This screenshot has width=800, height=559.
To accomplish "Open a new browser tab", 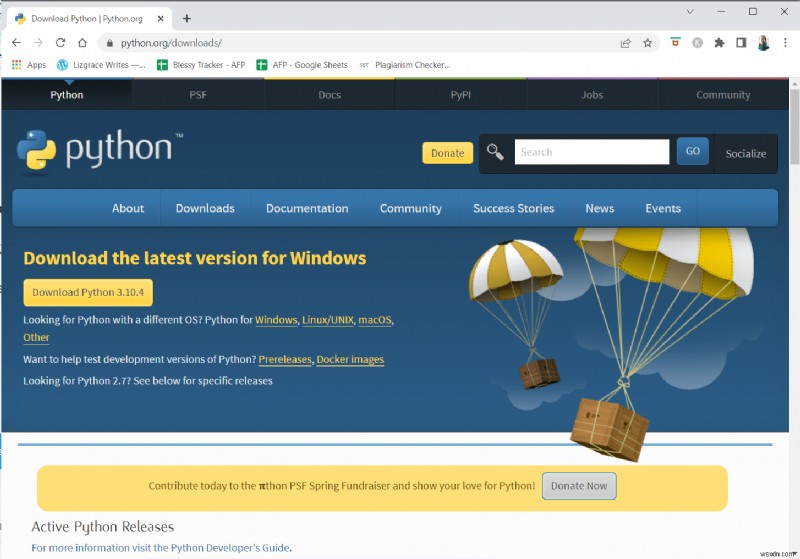I will point(187,18).
